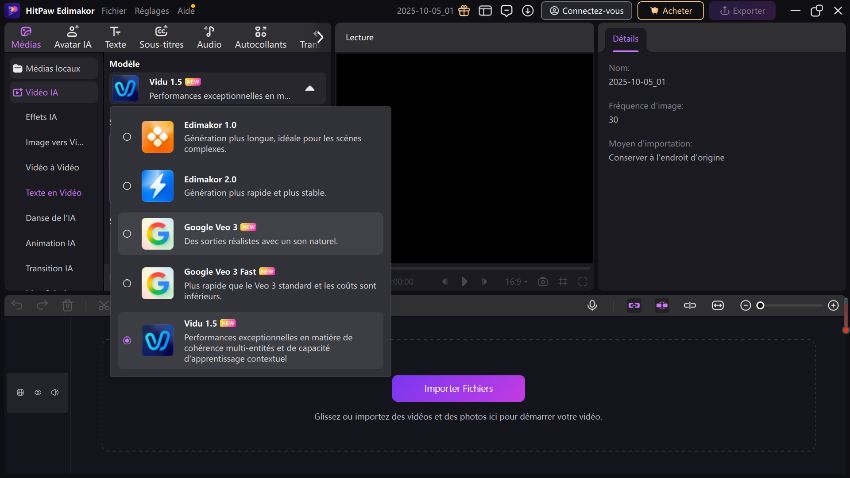Click the Exporter button

[x=742, y=11]
